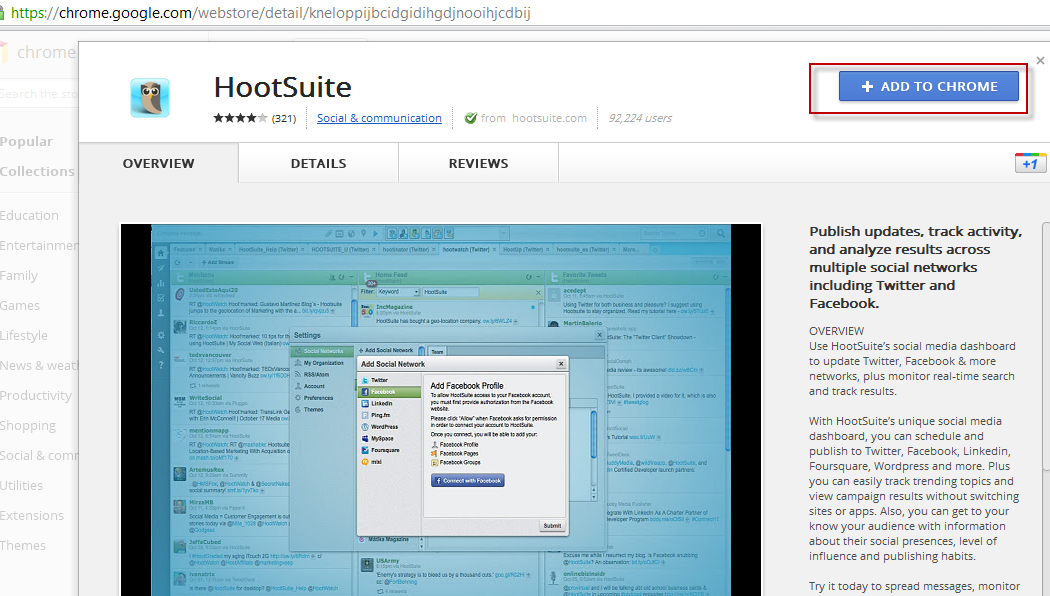The width and height of the screenshot is (1050, 596).
Task: Open Extensions in the store sidebar
Action: [x=32, y=516]
